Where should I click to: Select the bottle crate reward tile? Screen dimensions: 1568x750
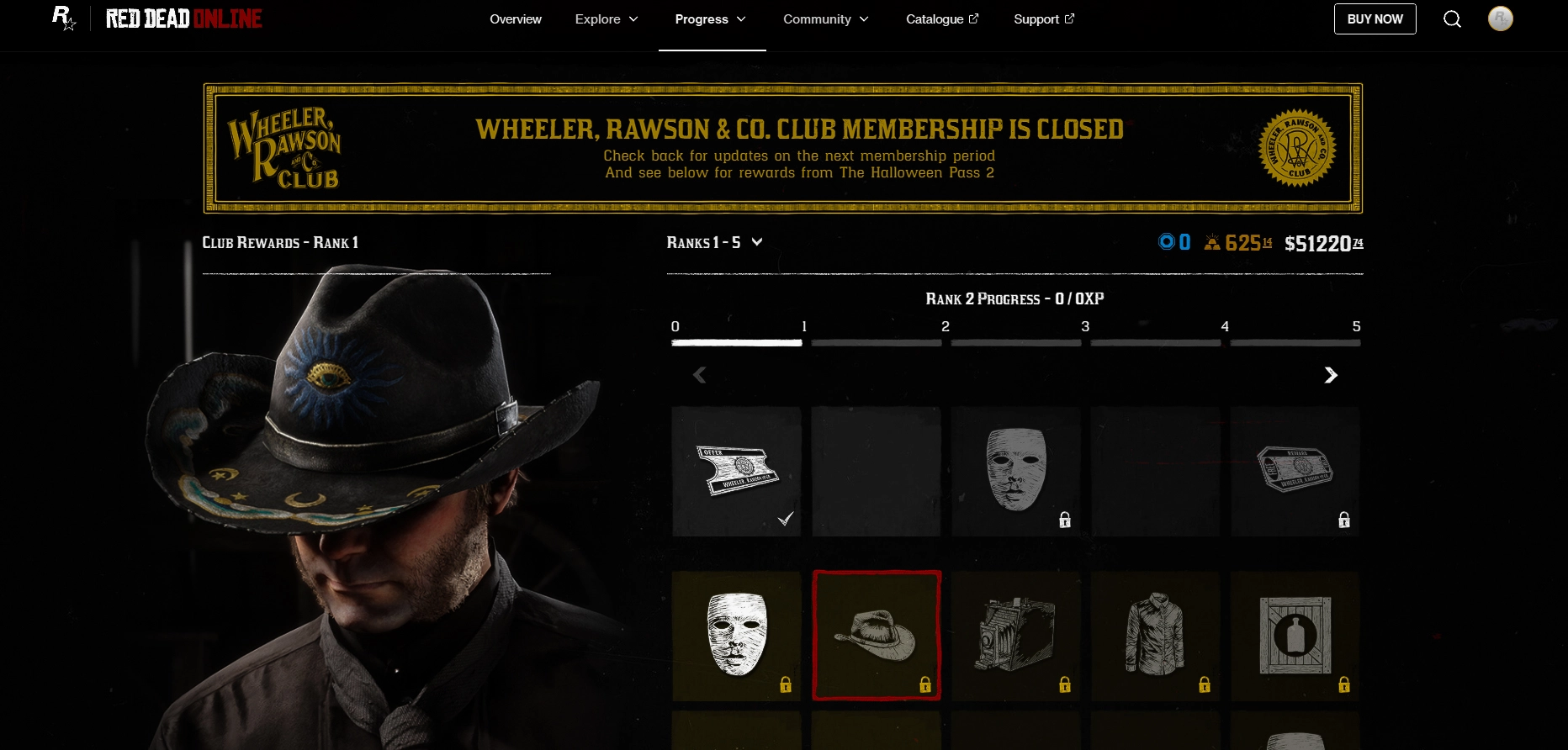1295,636
